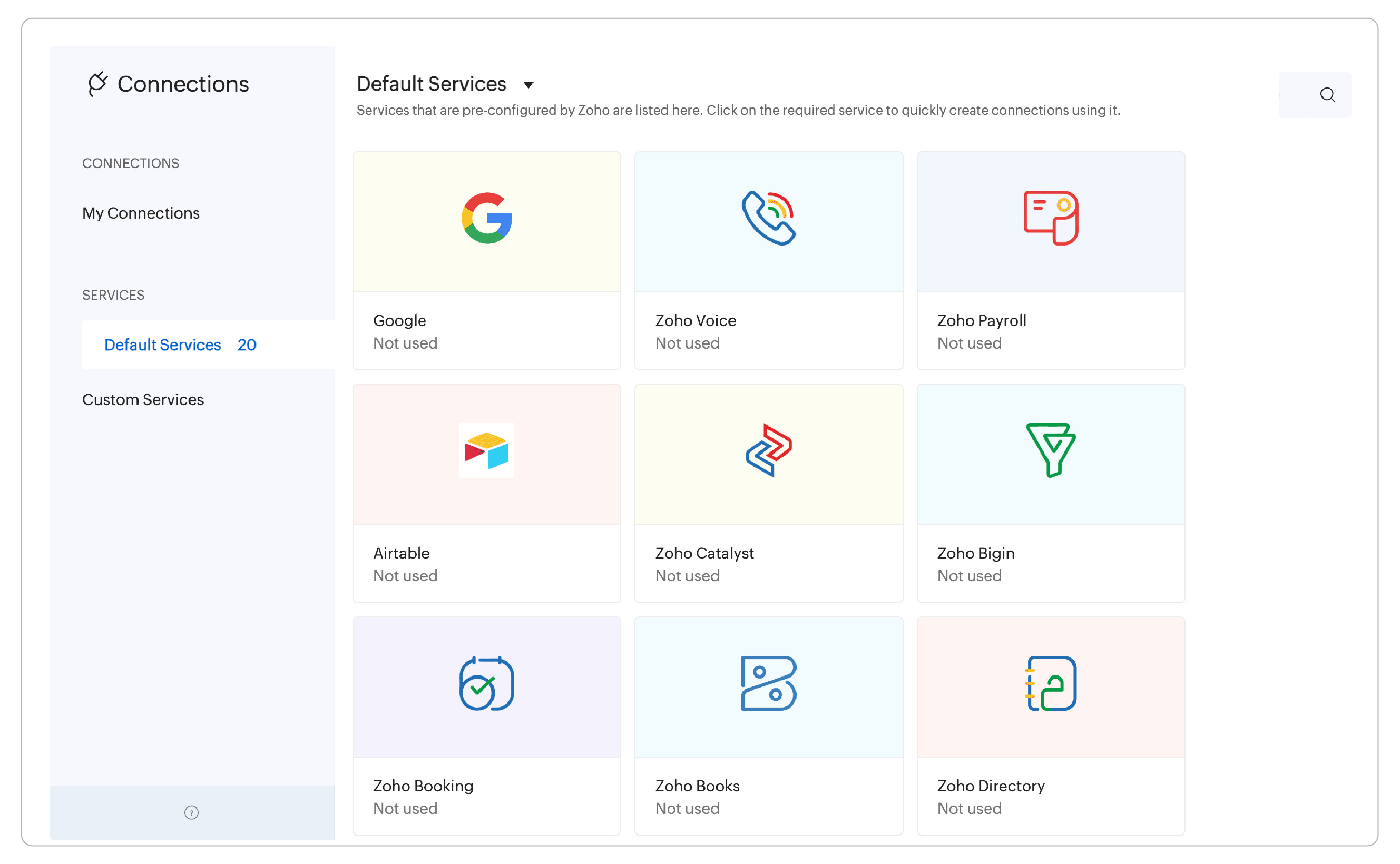Click the Connections plug icon
Screen dimensions: 1400x864
pyautogui.click(x=97, y=84)
